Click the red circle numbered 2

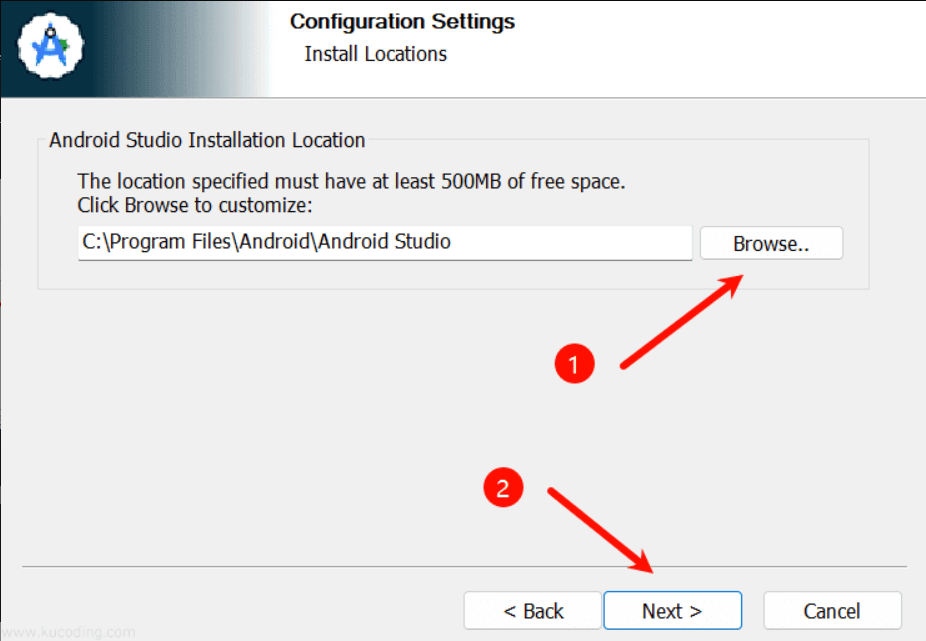504,487
